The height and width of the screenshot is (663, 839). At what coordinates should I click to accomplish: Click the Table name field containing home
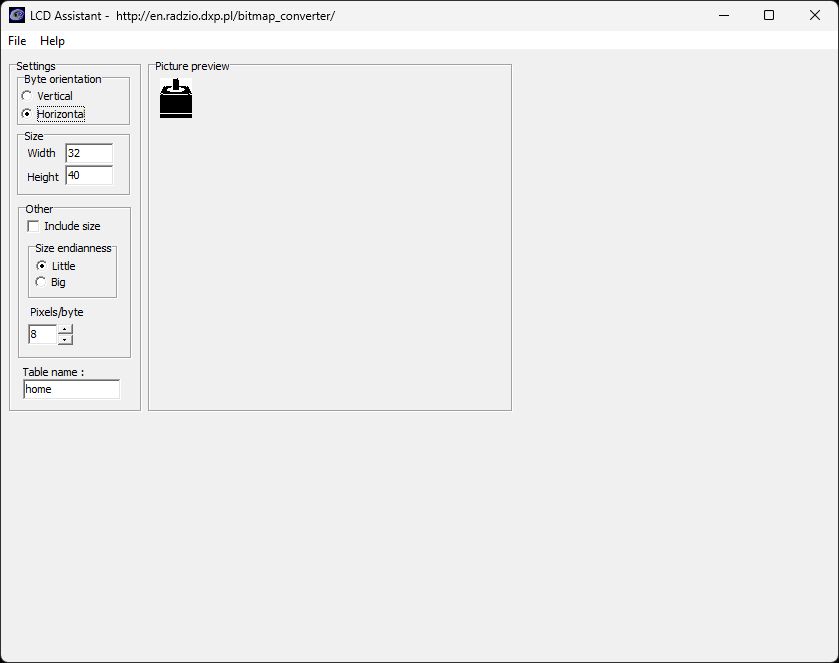tap(72, 389)
